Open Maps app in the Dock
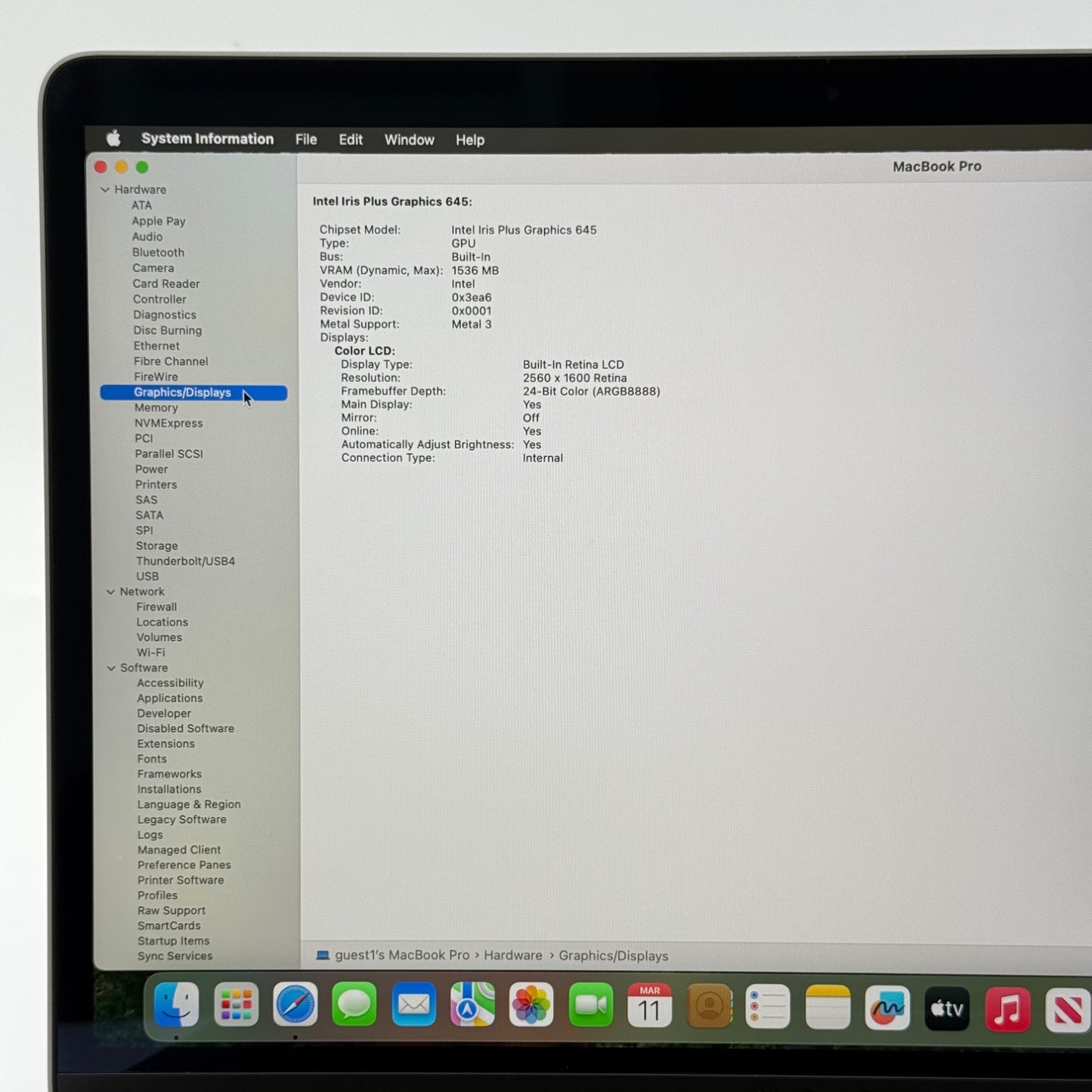The width and height of the screenshot is (1092, 1092). pyautogui.click(x=472, y=1005)
